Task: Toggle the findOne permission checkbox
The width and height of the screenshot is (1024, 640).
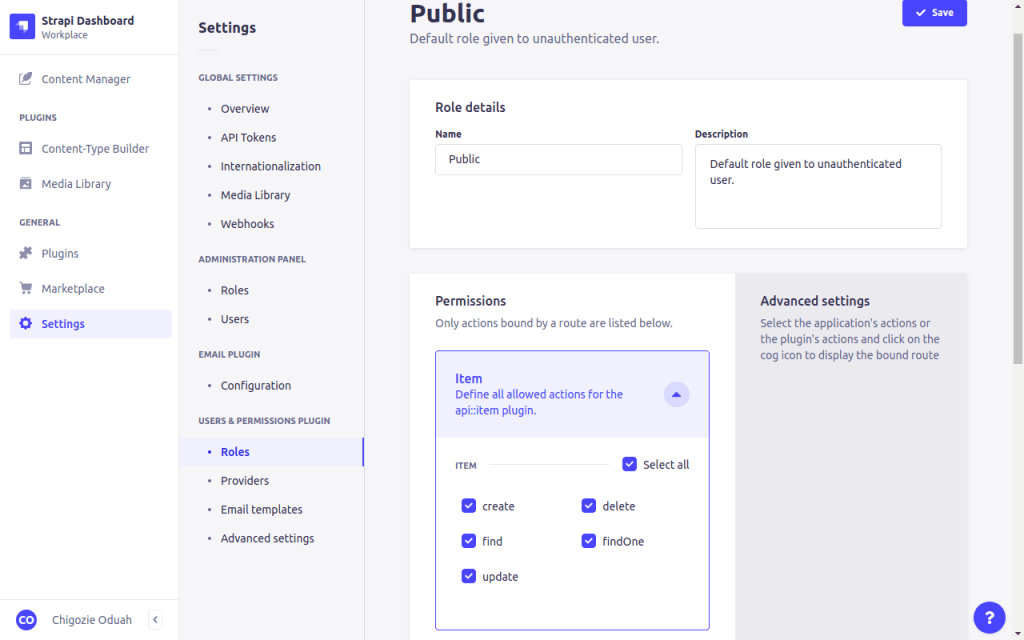Action: tap(589, 541)
